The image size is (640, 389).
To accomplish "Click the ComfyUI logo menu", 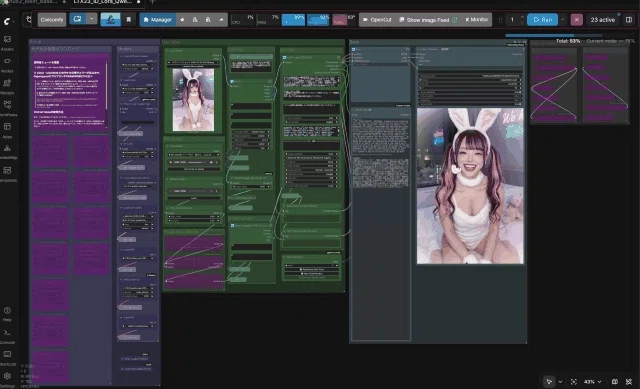I will [7, 21].
